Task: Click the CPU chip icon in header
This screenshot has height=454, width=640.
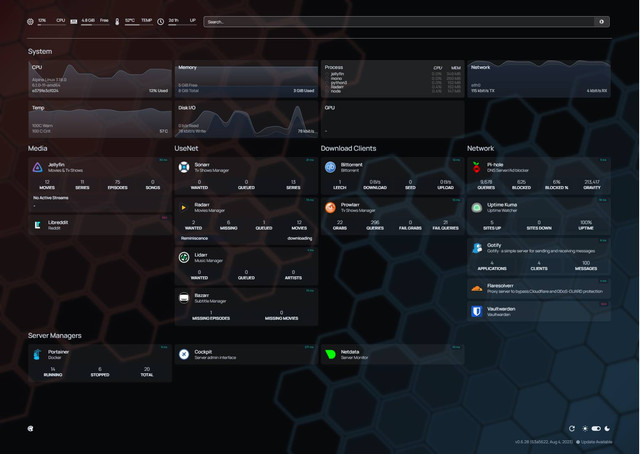Action: [30, 22]
